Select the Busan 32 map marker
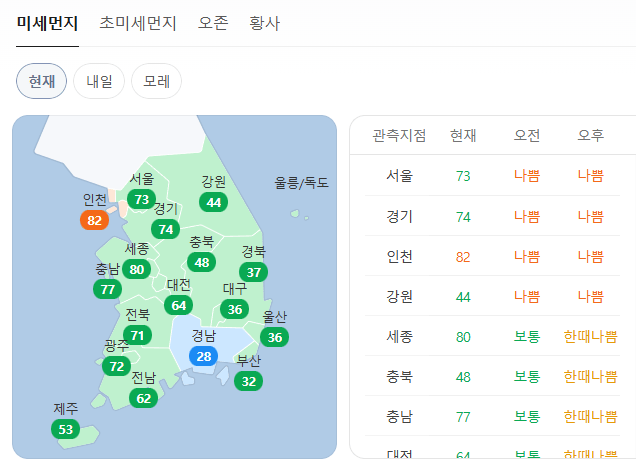The image size is (636, 469). click(249, 381)
